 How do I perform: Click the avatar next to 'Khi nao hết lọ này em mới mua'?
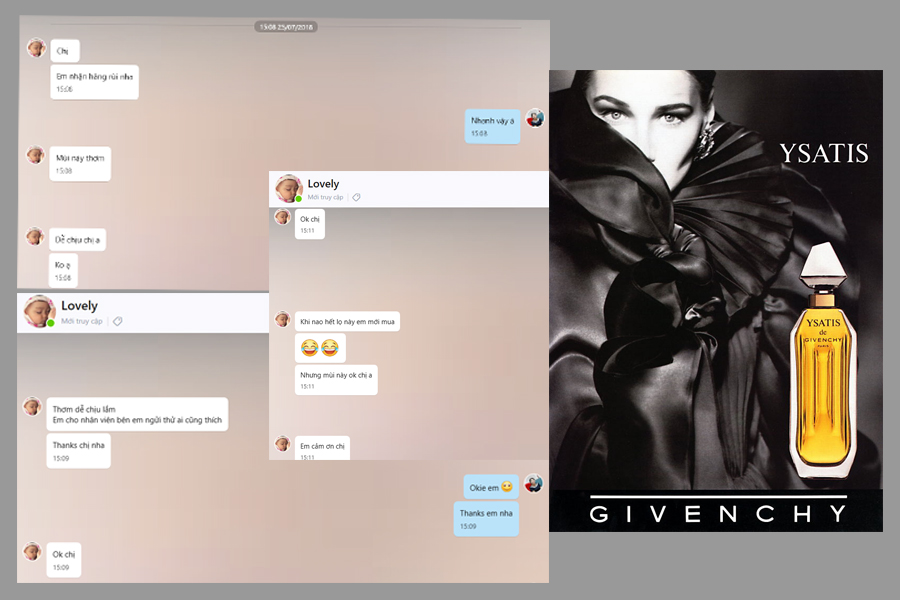(x=282, y=319)
